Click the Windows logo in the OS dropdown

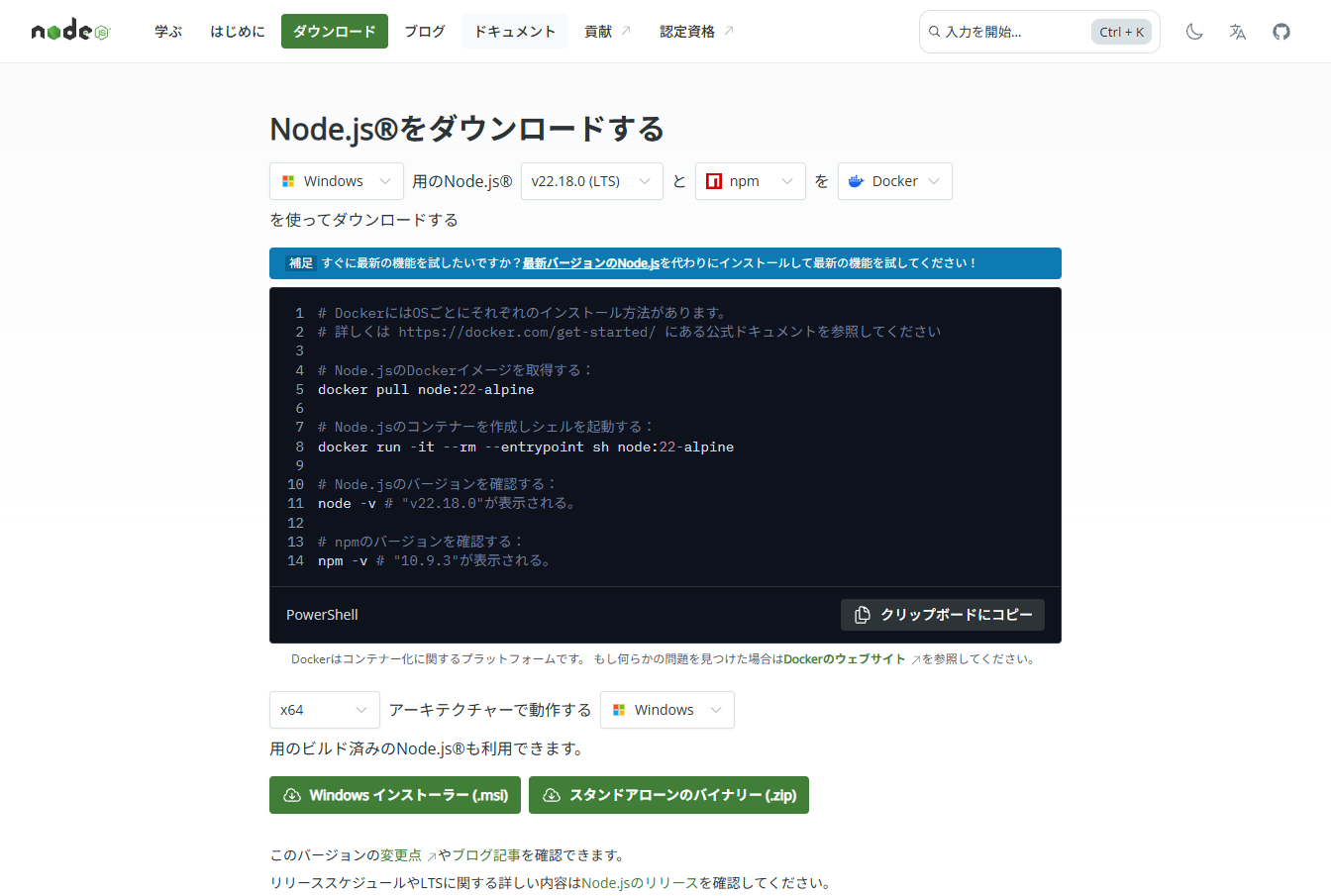(x=288, y=181)
